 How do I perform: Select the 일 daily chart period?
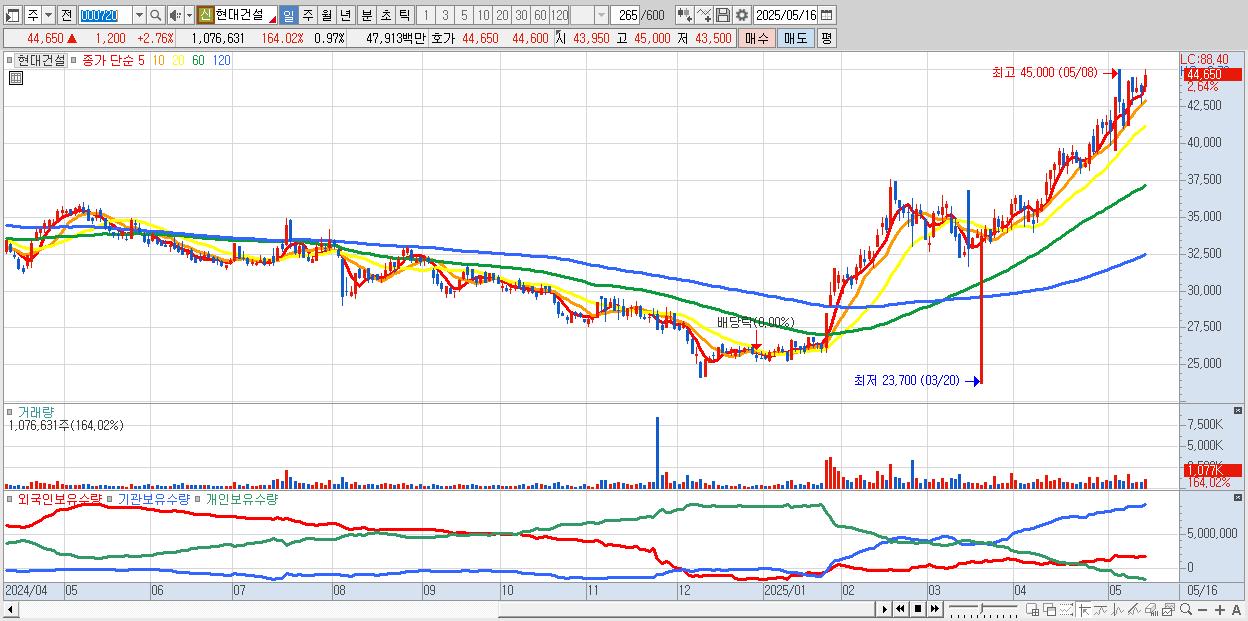(x=288, y=15)
